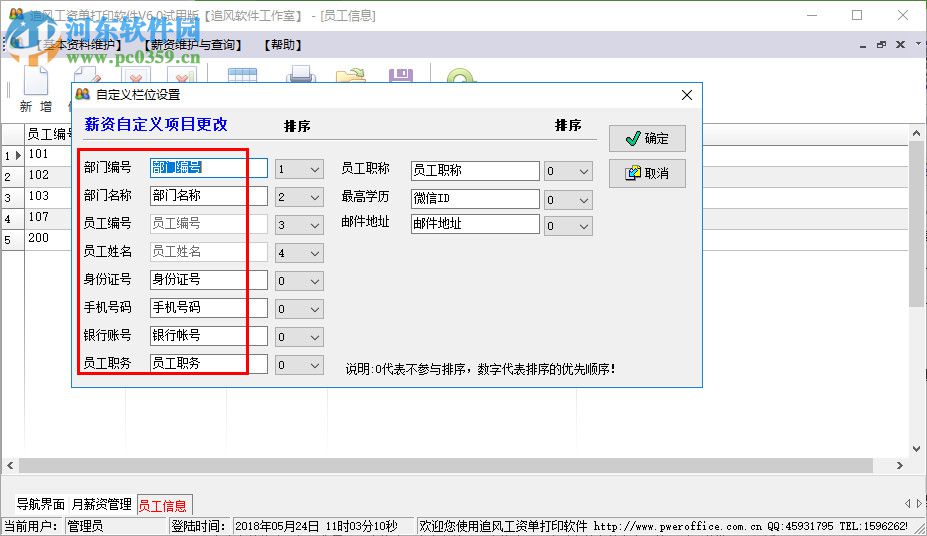Click the row header number 1
This screenshot has width=927, height=536.
[x=12, y=156]
